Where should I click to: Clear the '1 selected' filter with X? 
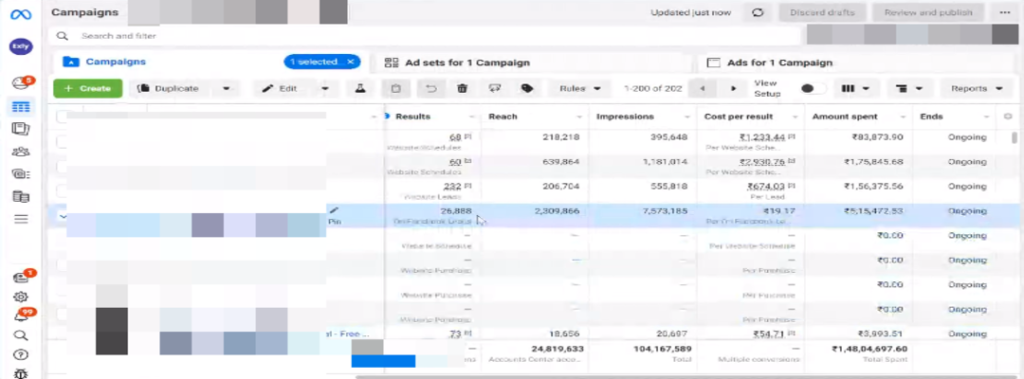click(351, 62)
